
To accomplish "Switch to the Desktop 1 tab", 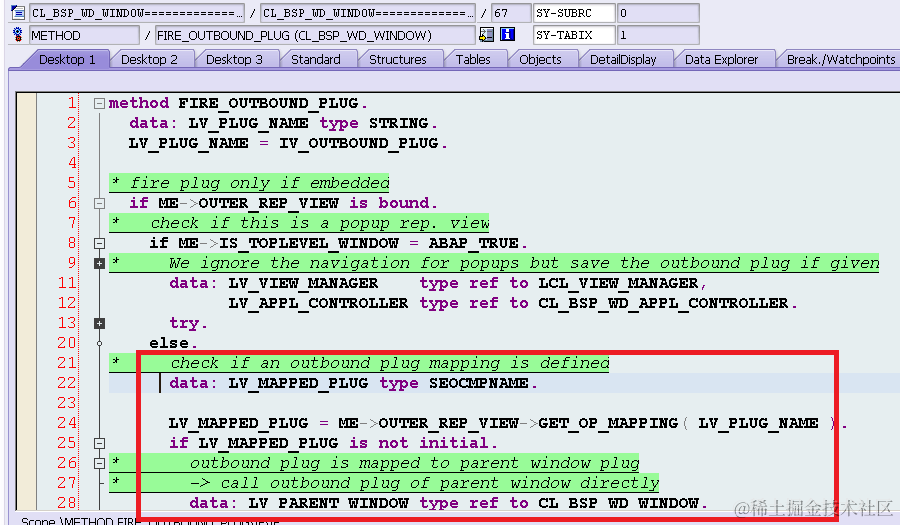I will point(67,59).
